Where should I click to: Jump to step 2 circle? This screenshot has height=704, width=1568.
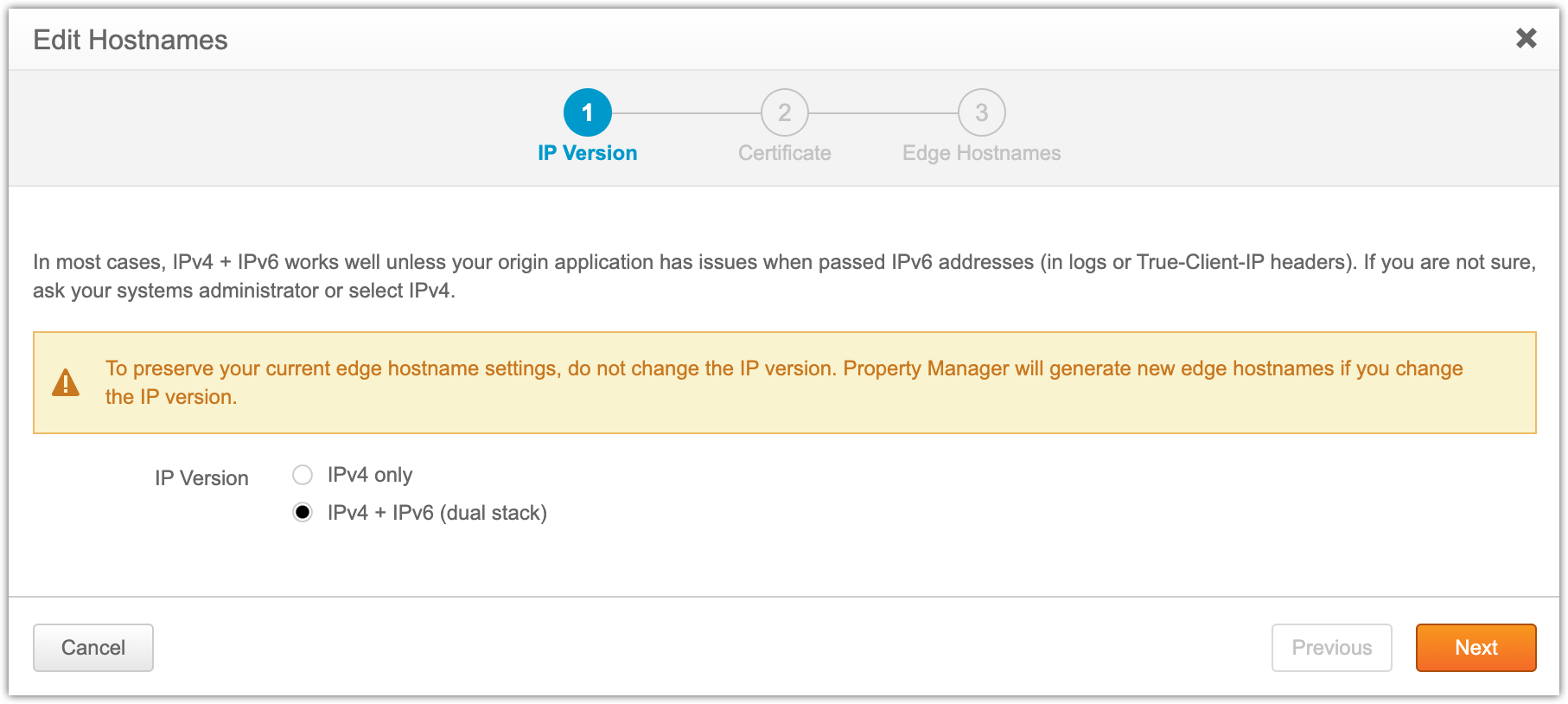pos(784,112)
